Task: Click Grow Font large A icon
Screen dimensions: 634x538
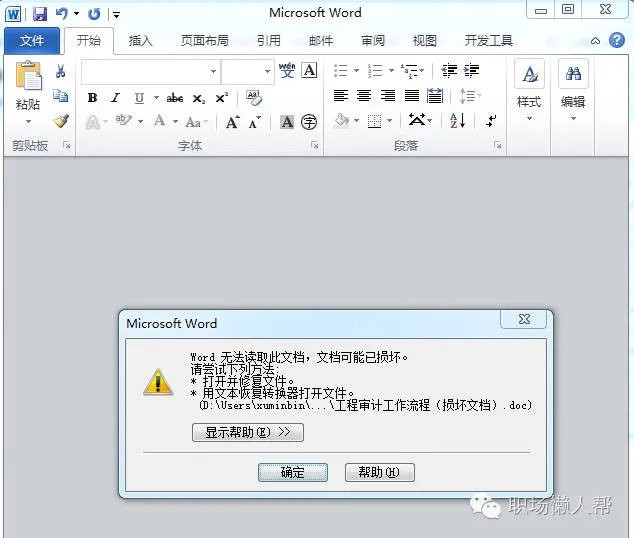Action: [x=232, y=122]
